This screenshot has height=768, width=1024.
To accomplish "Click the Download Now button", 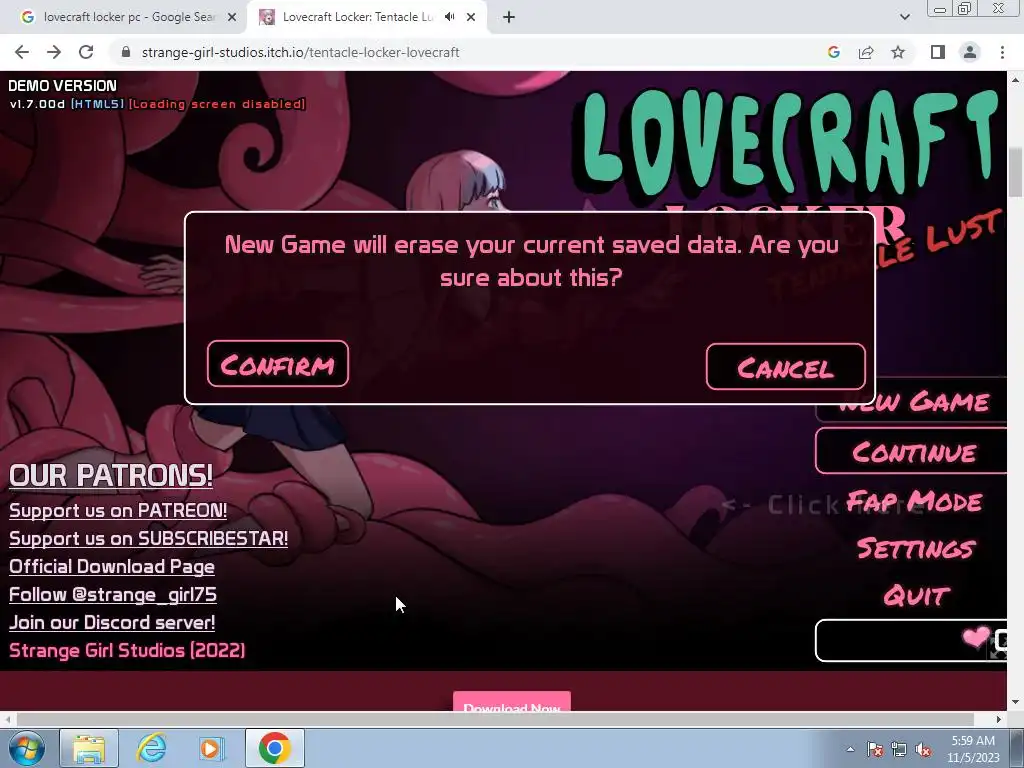I will [x=512, y=702].
